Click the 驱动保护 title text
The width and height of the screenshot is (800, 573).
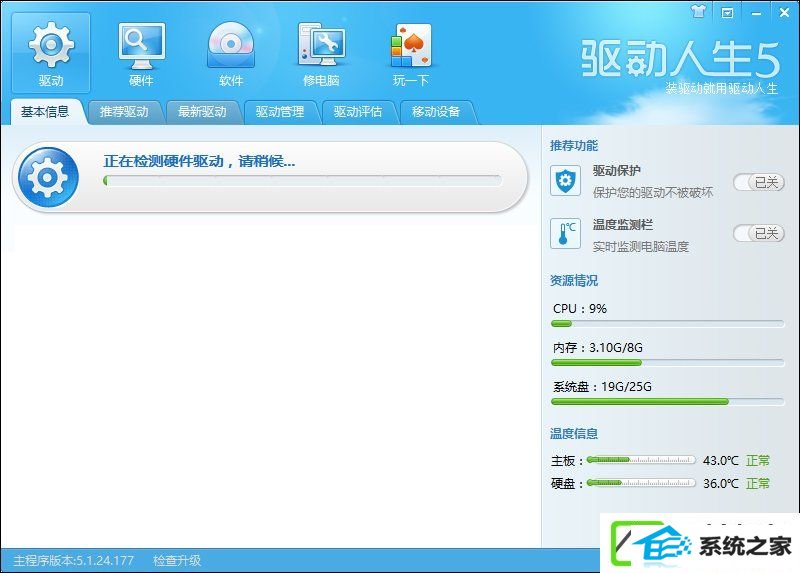(x=616, y=171)
